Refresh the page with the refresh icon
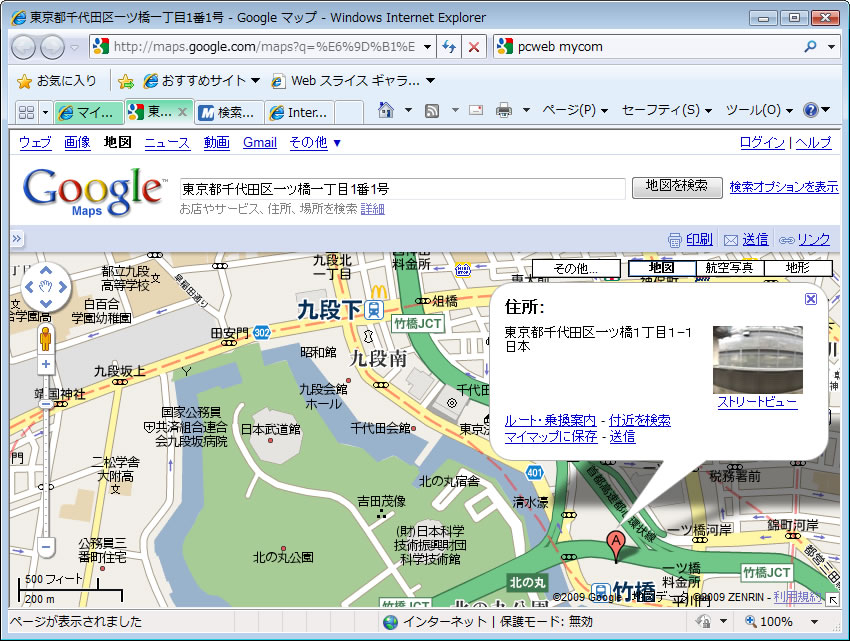This screenshot has width=850, height=641. pyautogui.click(x=449, y=47)
